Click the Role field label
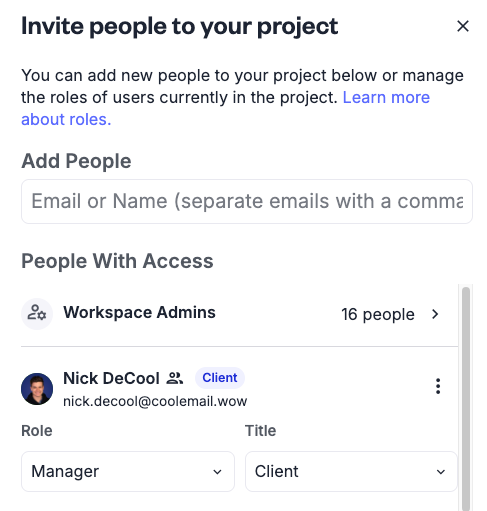Screen dimensions: 487x511 click(37, 431)
